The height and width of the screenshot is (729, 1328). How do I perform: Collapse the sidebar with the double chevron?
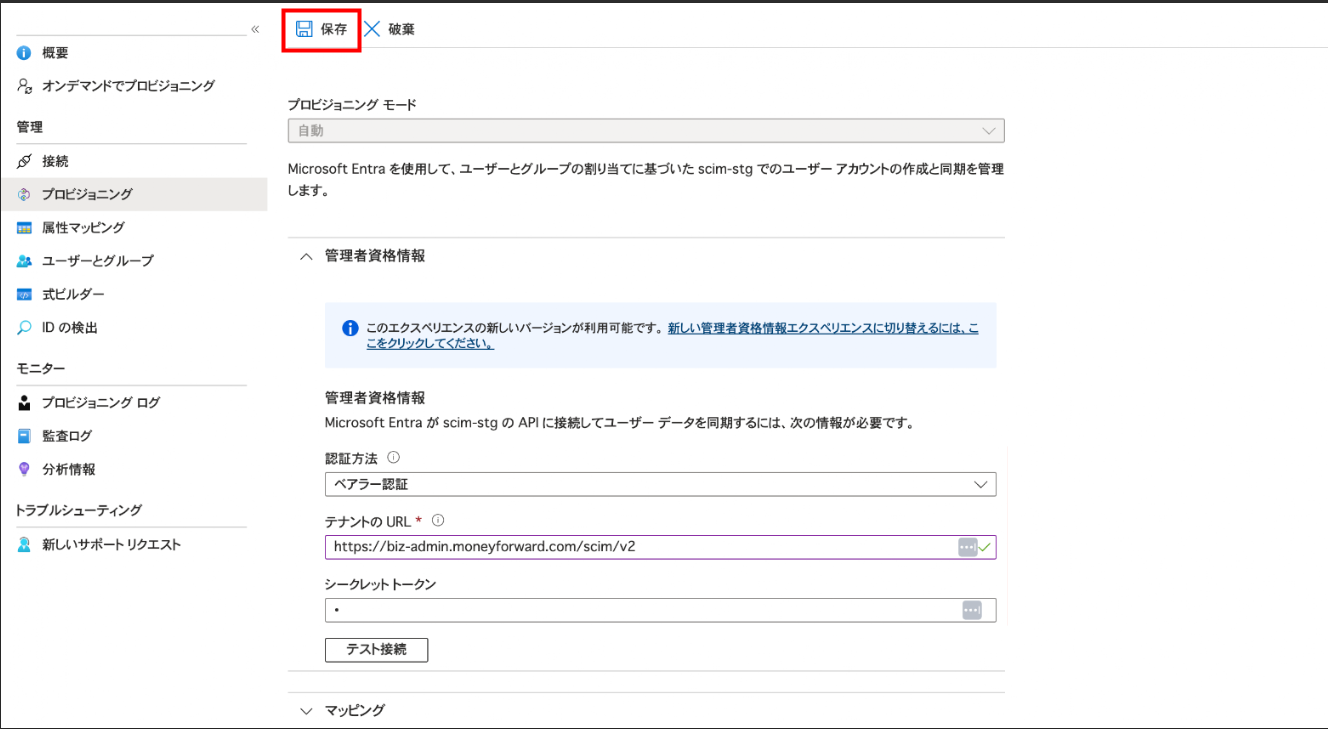pos(255,30)
